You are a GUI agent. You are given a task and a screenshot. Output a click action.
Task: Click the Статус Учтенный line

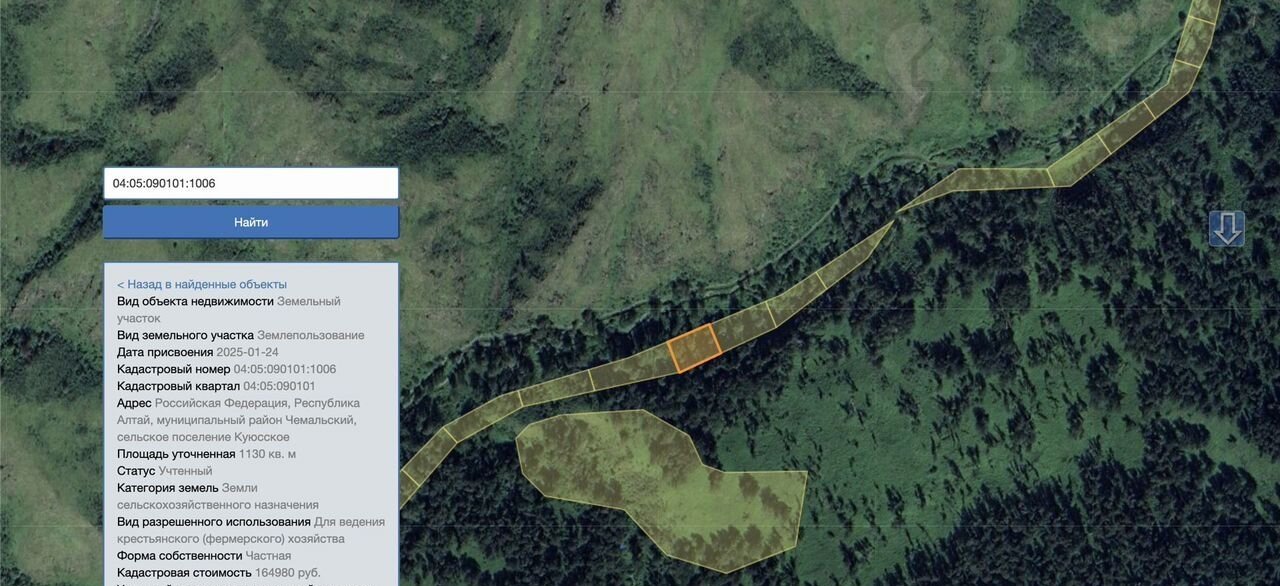(165, 471)
